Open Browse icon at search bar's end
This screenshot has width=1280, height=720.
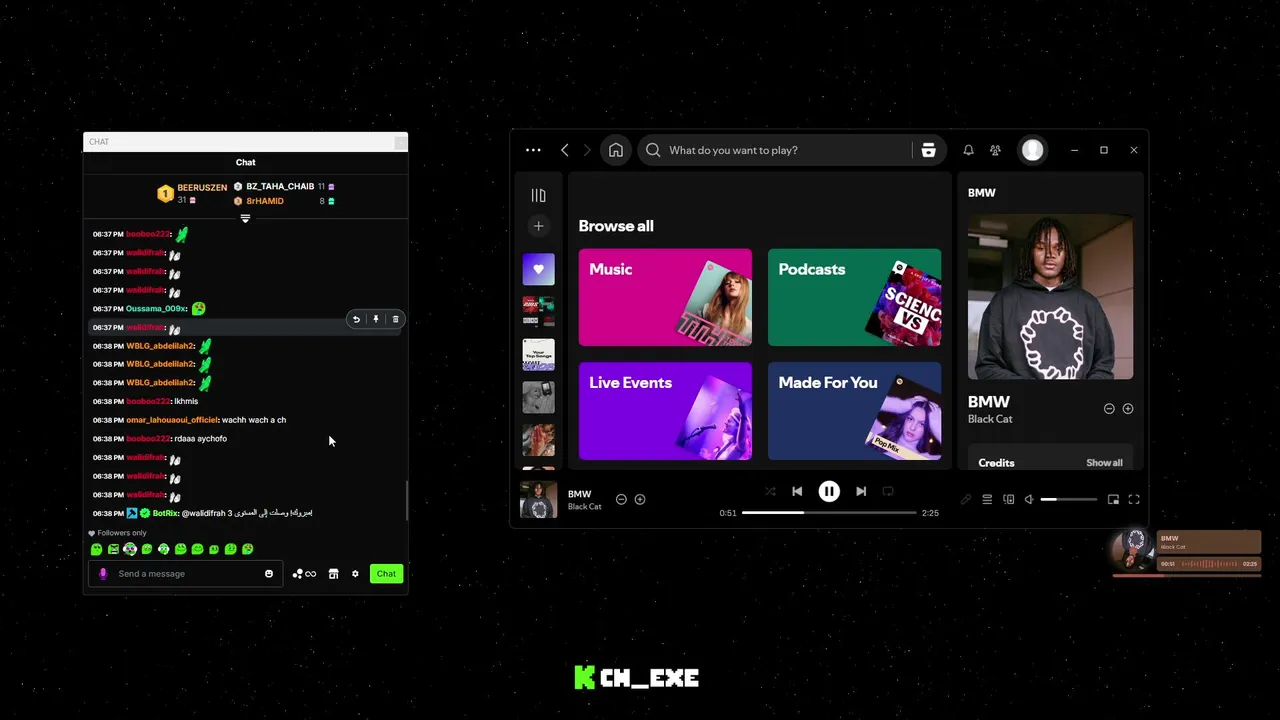pyautogui.click(x=928, y=150)
